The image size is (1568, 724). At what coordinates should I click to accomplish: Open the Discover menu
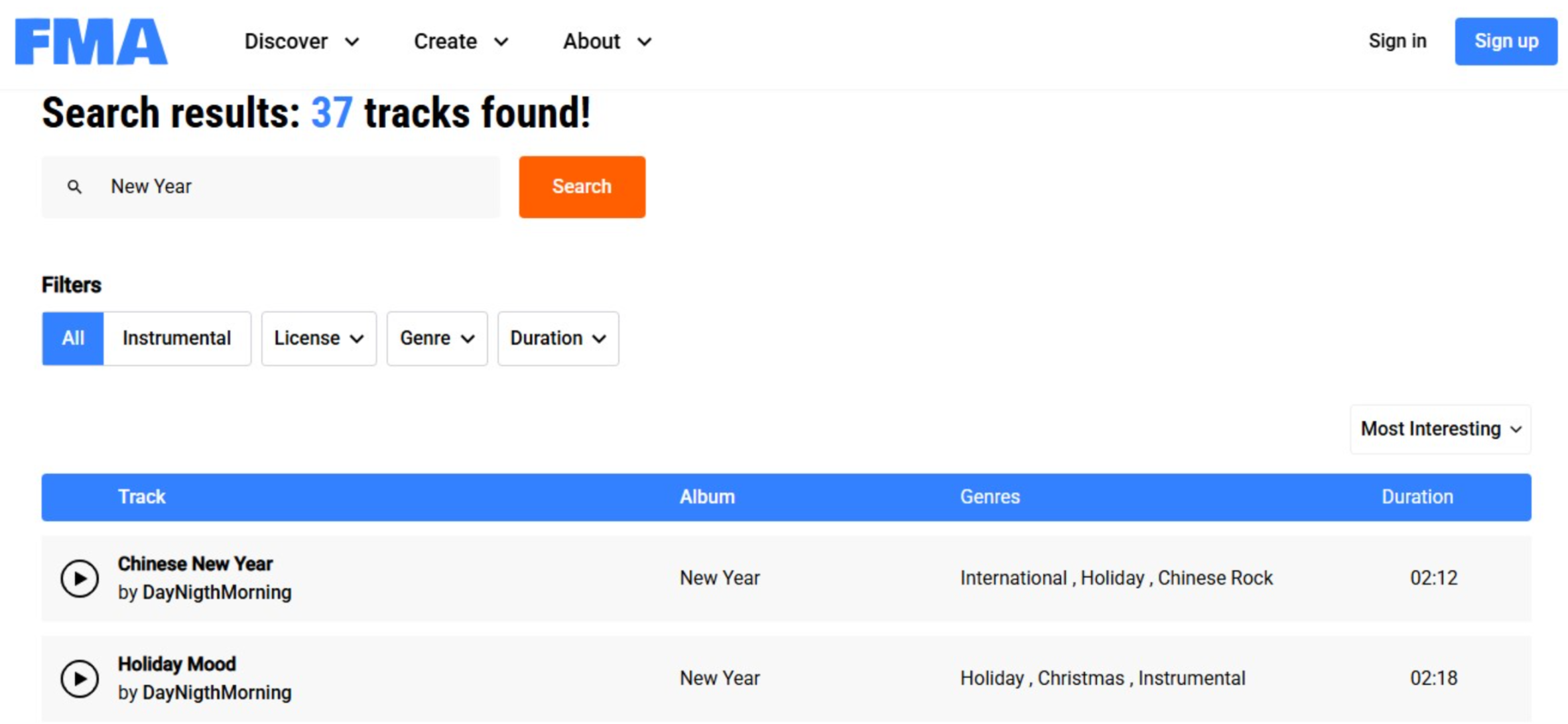pos(300,41)
